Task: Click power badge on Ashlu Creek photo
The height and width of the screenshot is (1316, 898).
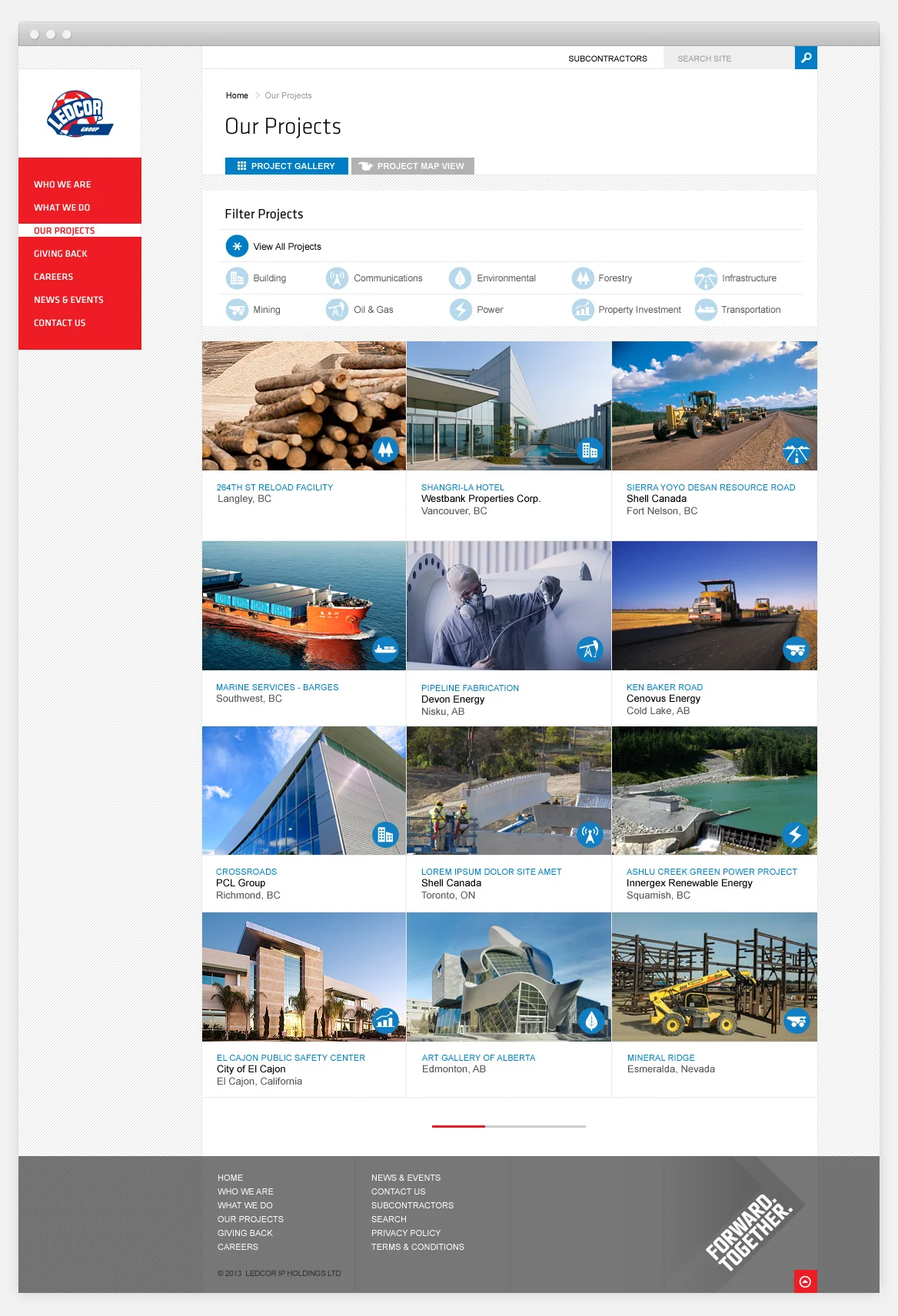Action: [x=796, y=834]
